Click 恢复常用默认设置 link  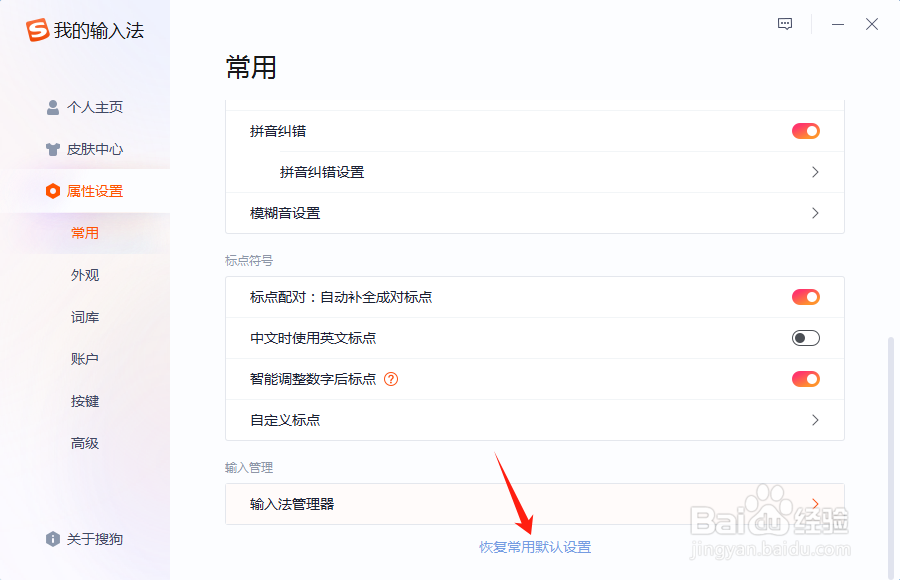click(535, 547)
